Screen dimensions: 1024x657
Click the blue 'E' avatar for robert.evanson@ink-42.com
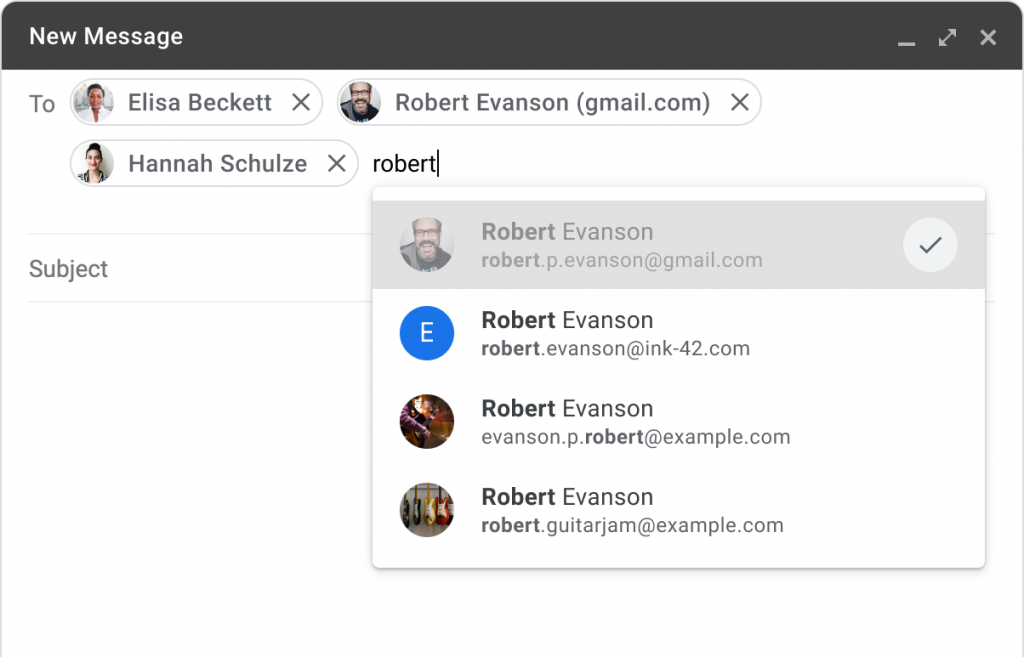pos(426,333)
